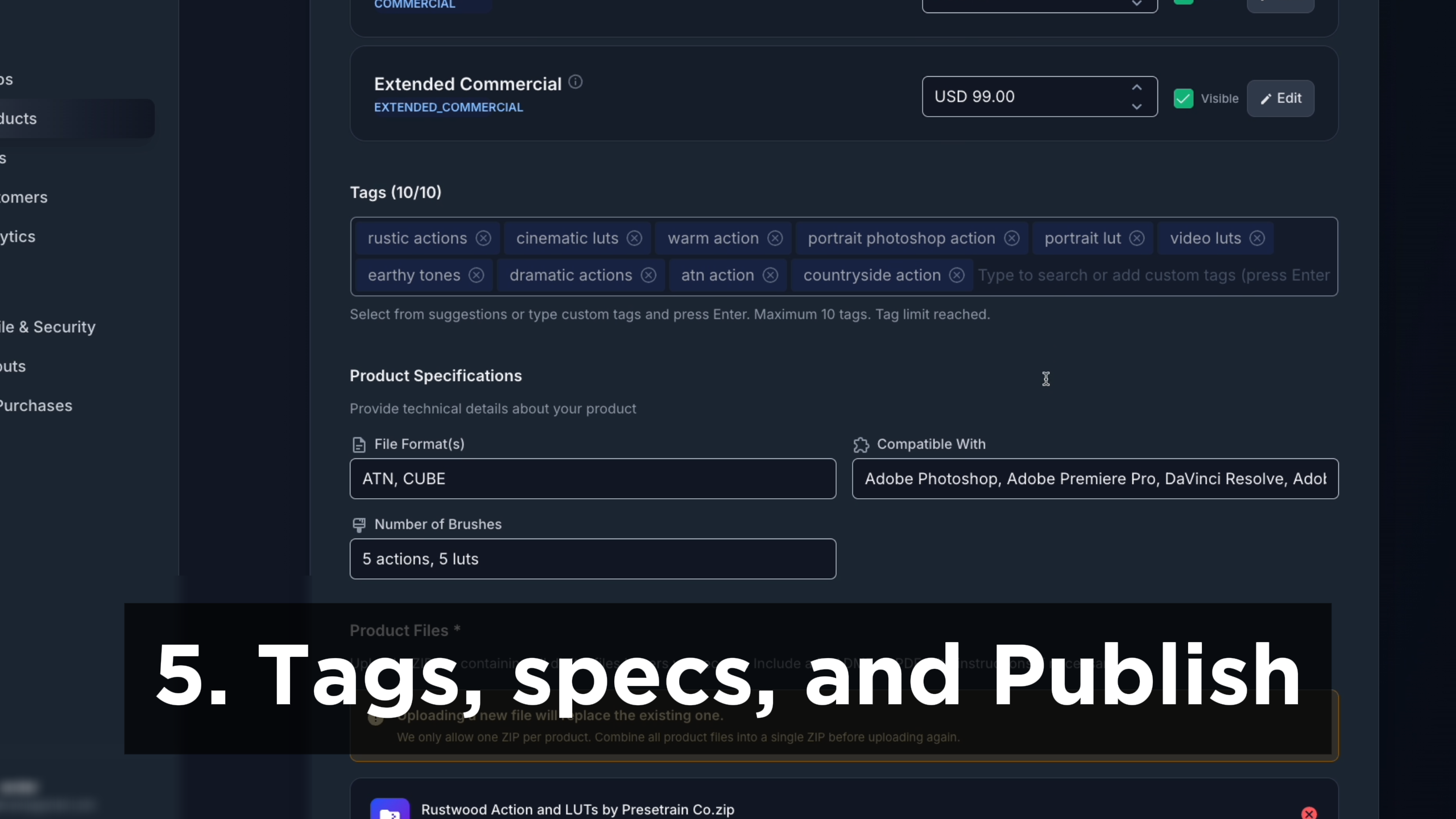Remove the 'video luts' tag

(1258, 238)
